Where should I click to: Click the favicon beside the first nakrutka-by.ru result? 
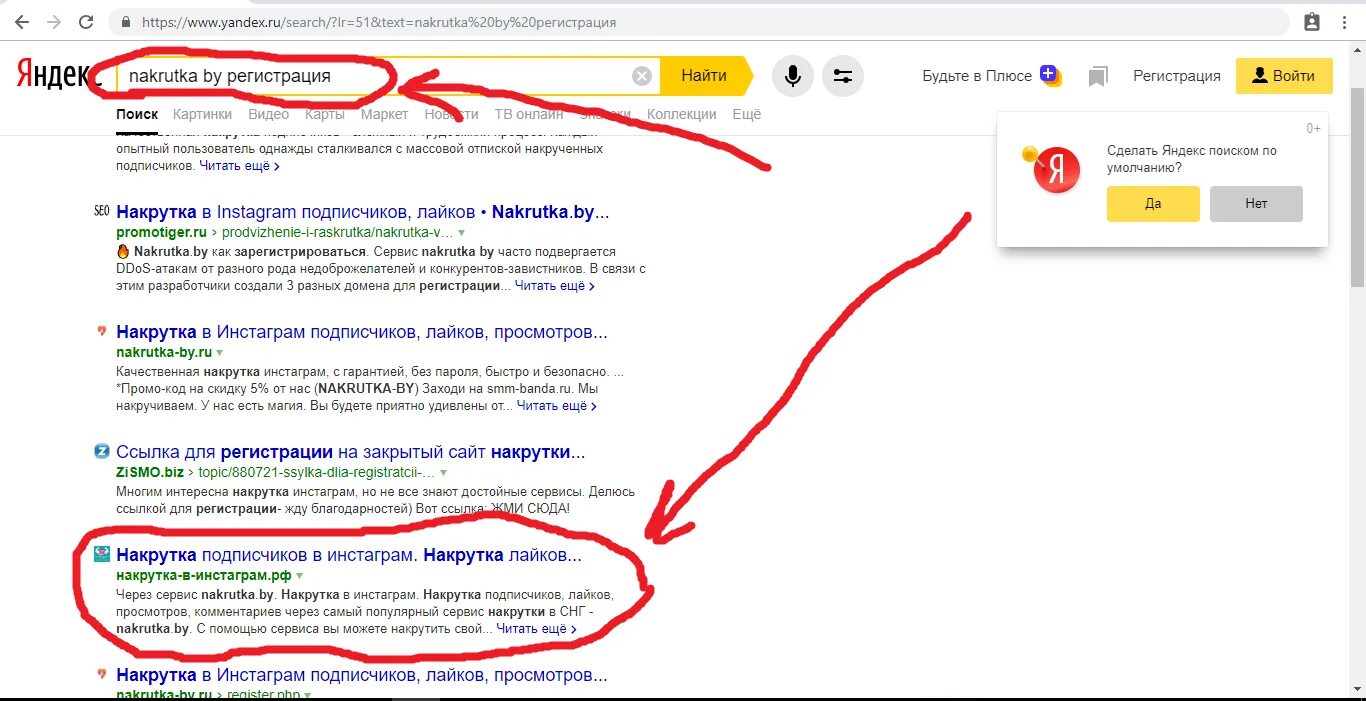click(x=101, y=331)
